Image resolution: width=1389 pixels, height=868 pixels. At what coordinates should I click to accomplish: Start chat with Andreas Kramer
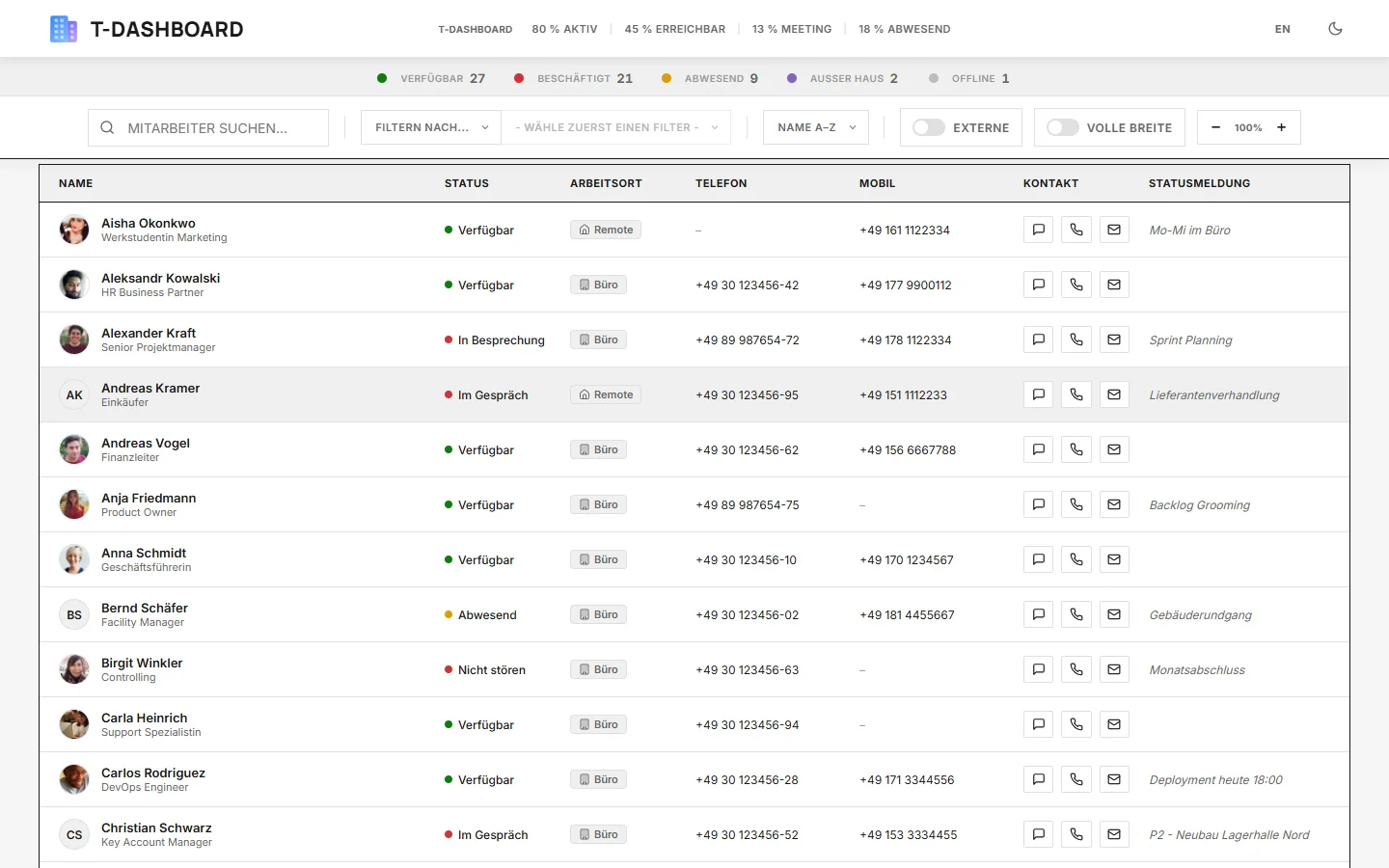coord(1038,394)
